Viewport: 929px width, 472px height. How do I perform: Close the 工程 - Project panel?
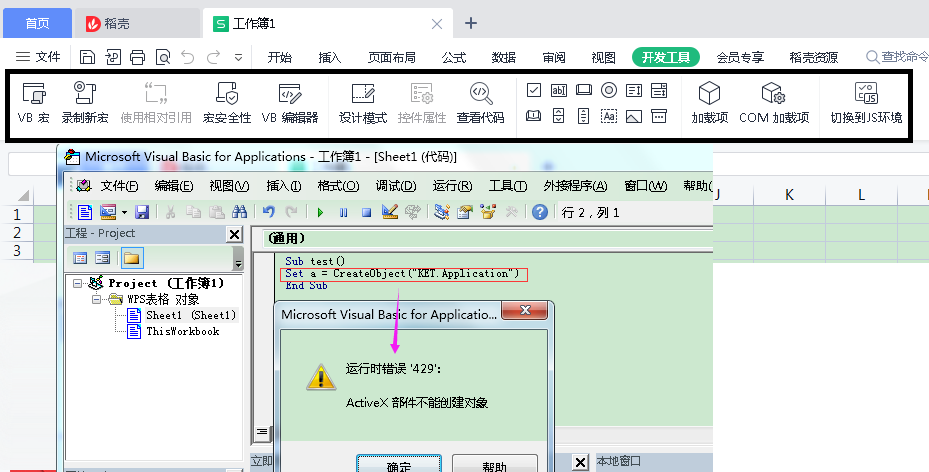pyautogui.click(x=235, y=235)
